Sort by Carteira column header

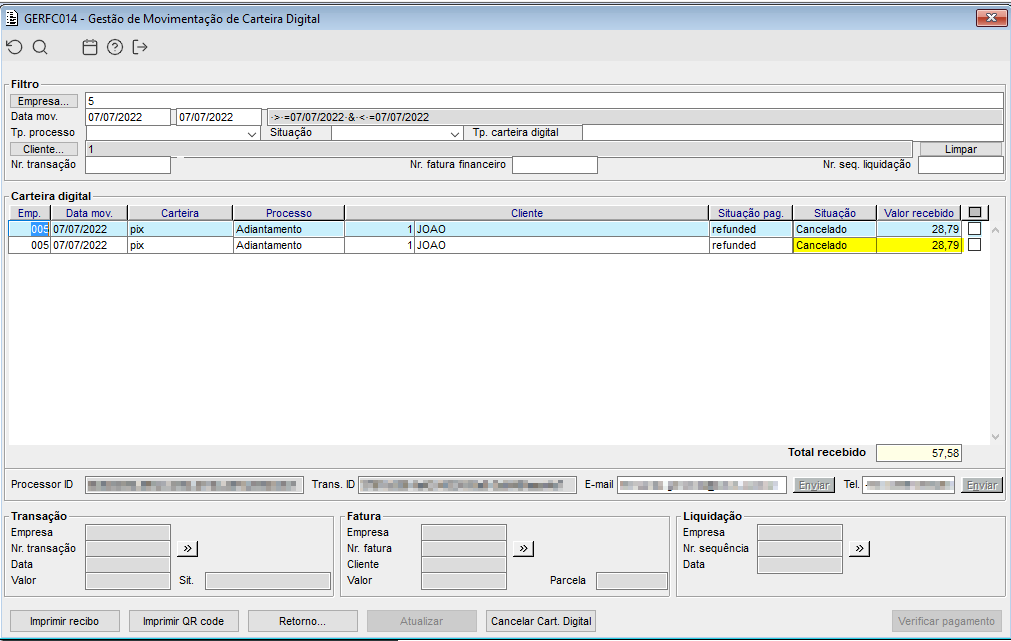click(x=180, y=213)
